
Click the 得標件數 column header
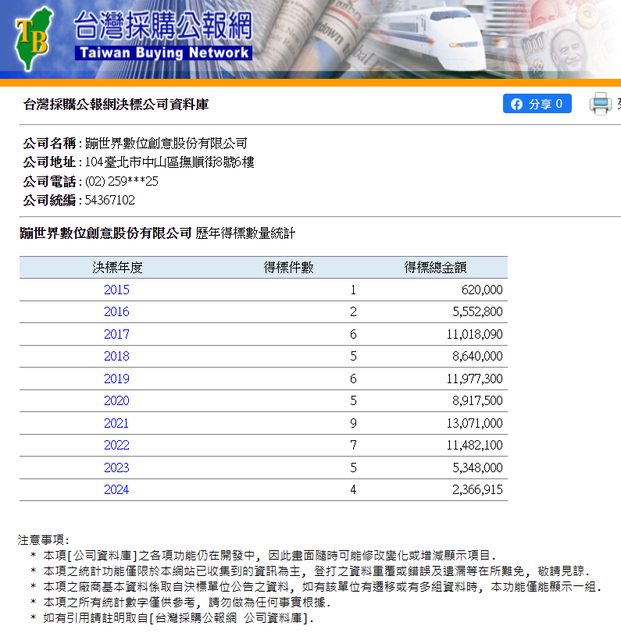[288, 267]
